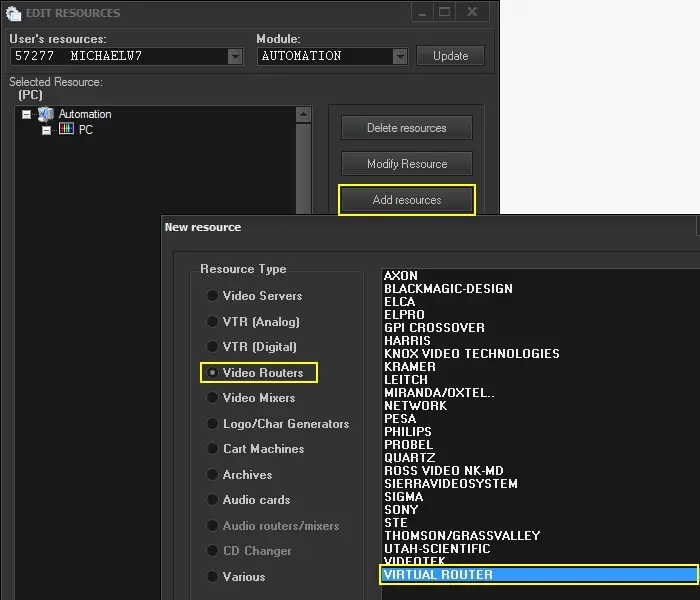This screenshot has width=700, height=600.
Task: Choose the Video Mixers radio option
Action: pos(212,398)
